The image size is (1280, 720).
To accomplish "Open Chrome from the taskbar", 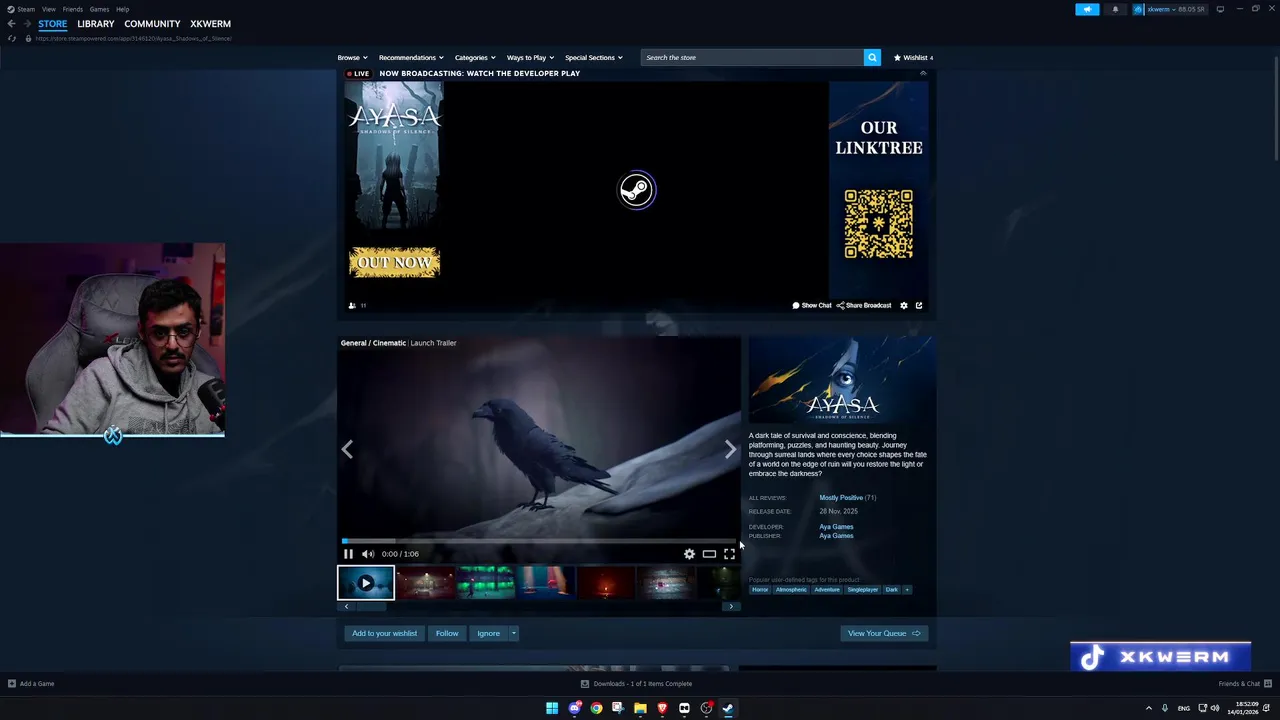I will coord(596,708).
